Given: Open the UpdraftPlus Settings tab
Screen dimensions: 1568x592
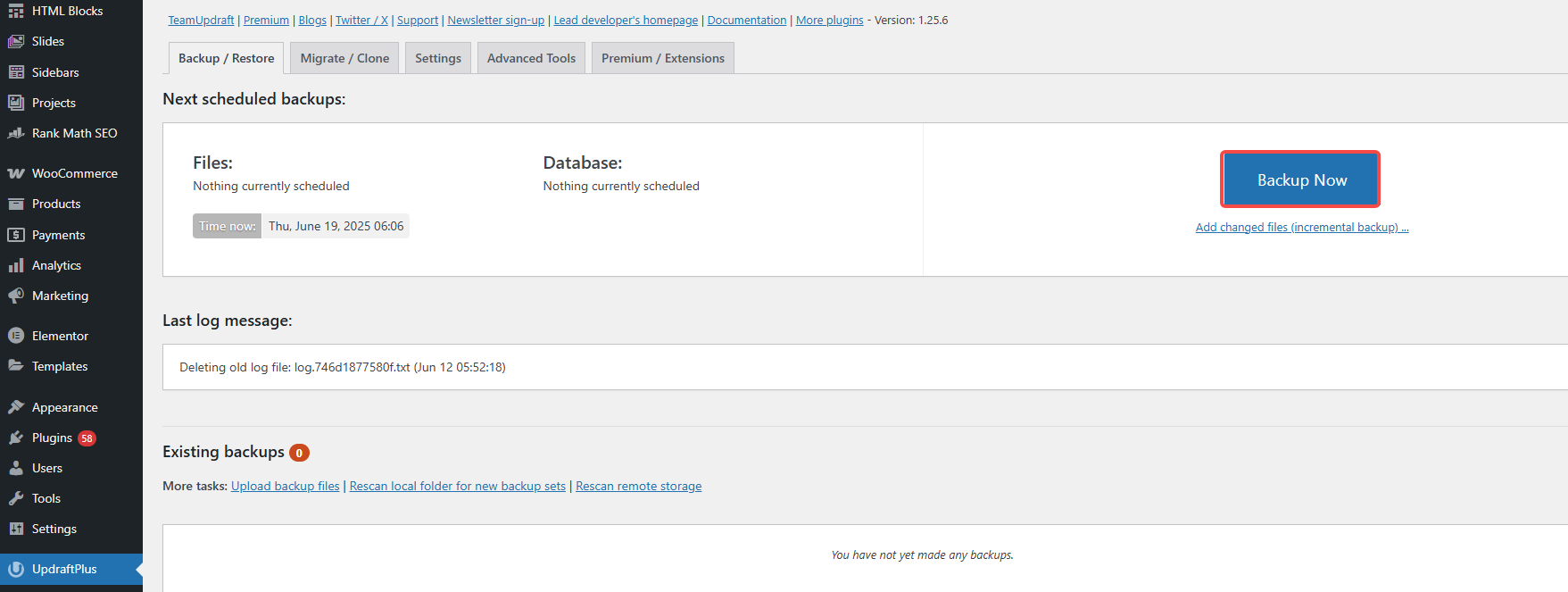Looking at the screenshot, I should click(x=437, y=58).
